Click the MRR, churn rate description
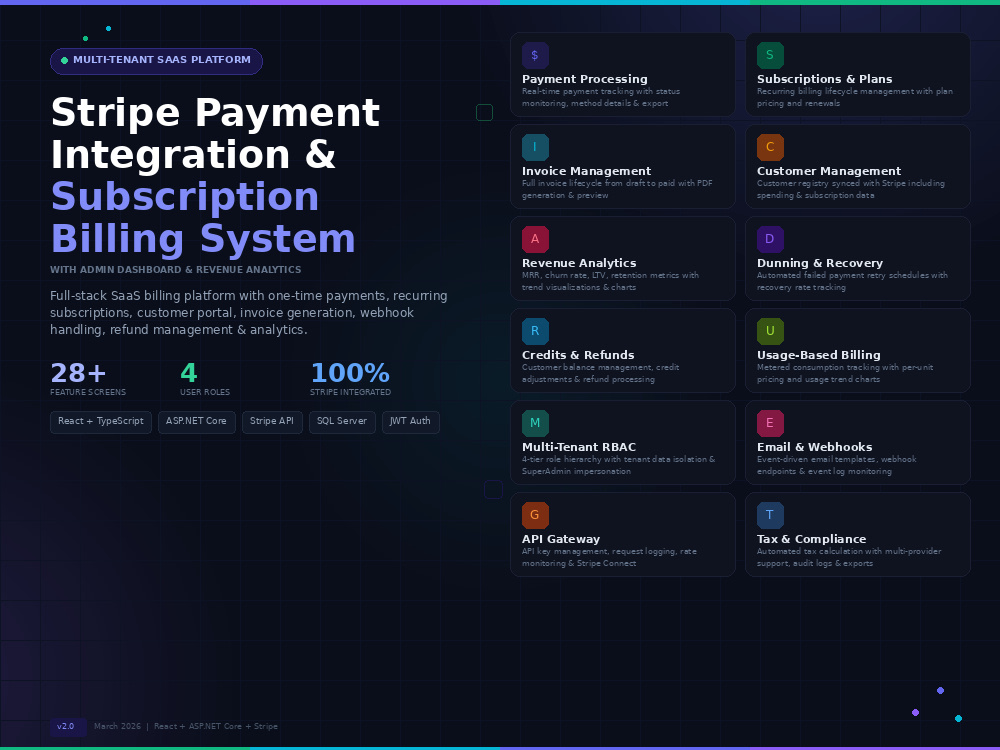 pyautogui.click(x=610, y=281)
